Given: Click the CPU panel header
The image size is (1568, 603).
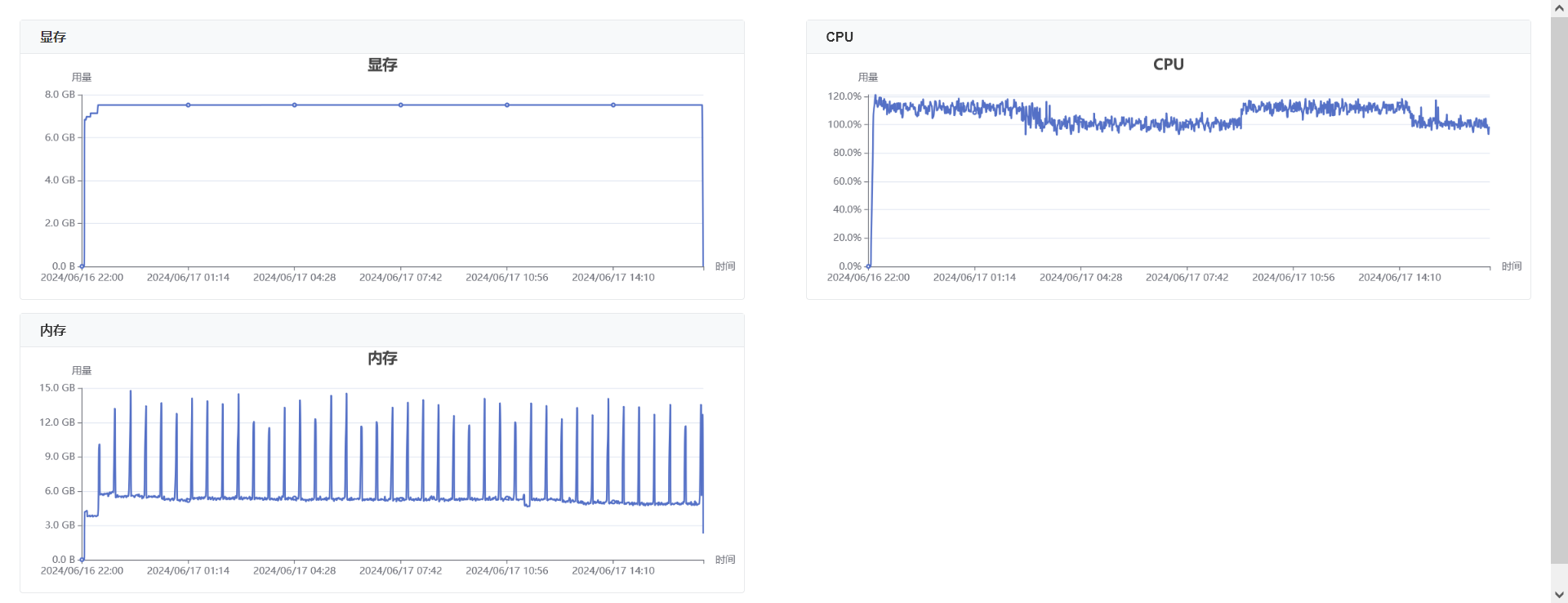Looking at the screenshot, I should pos(1169,37).
